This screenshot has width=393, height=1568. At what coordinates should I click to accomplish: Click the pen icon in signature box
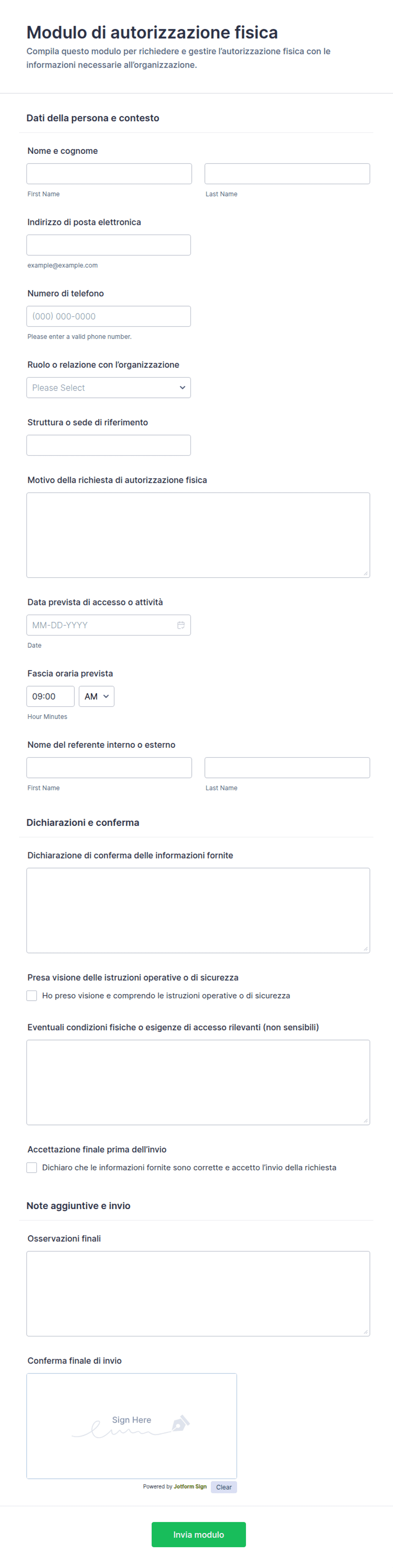pos(181,1423)
